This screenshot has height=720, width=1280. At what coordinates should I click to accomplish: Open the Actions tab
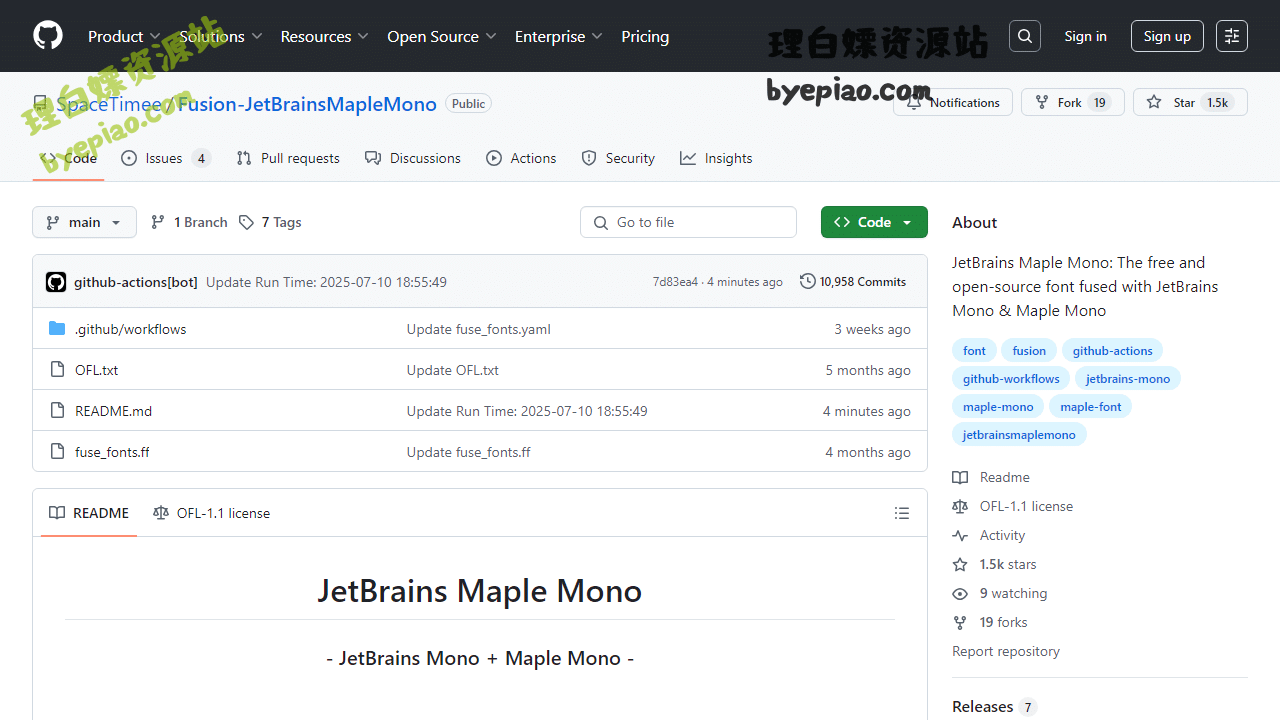click(521, 158)
